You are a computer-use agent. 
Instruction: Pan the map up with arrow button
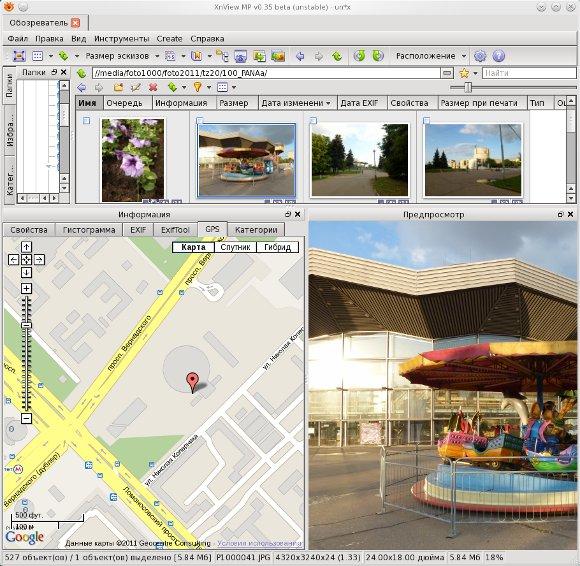click(x=26, y=247)
